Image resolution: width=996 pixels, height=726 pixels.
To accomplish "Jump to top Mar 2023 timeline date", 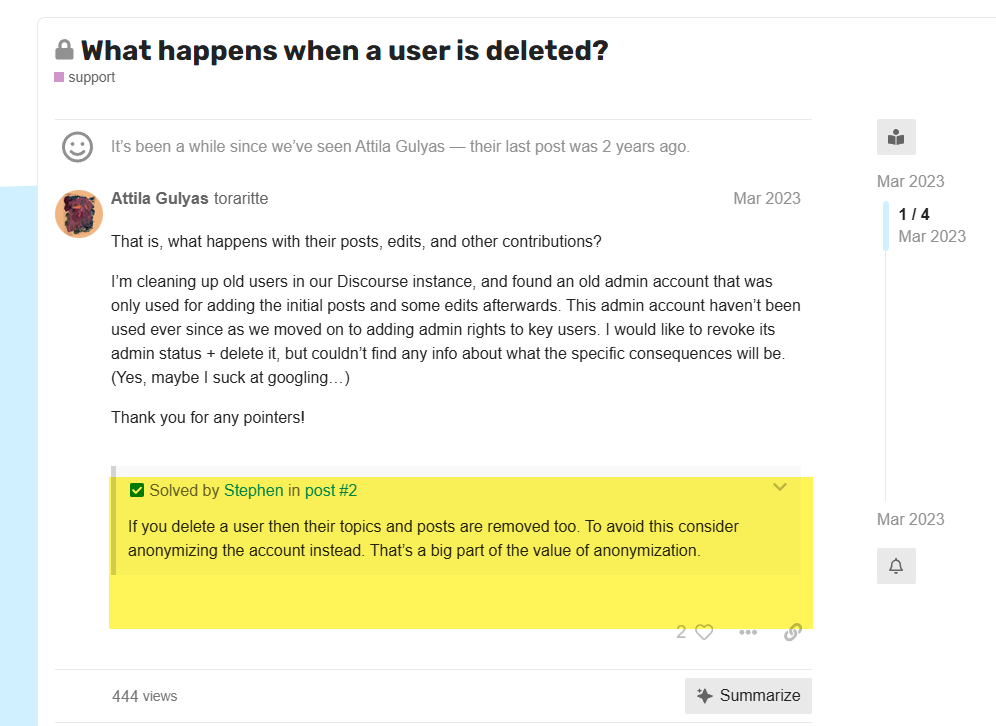I will [x=910, y=181].
